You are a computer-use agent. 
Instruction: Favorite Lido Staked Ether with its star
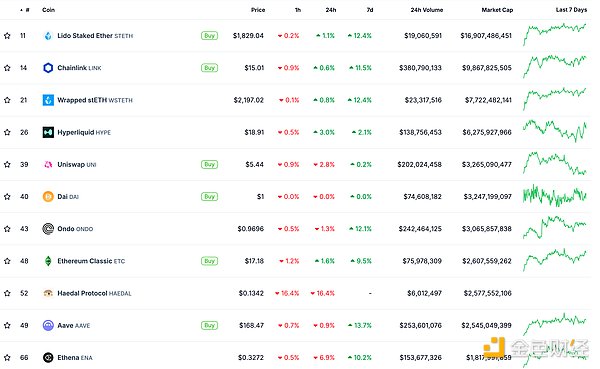click(x=7, y=36)
